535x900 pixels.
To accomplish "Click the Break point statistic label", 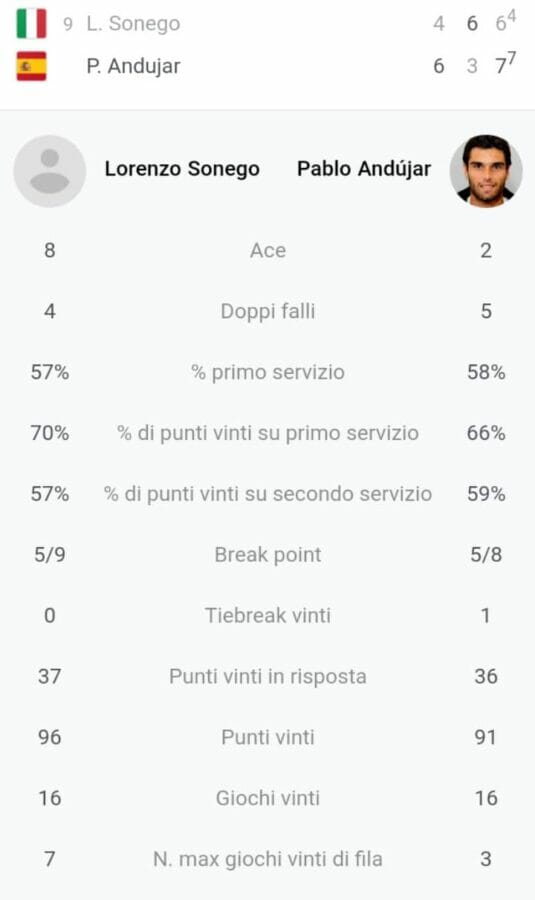I will [x=268, y=554].
